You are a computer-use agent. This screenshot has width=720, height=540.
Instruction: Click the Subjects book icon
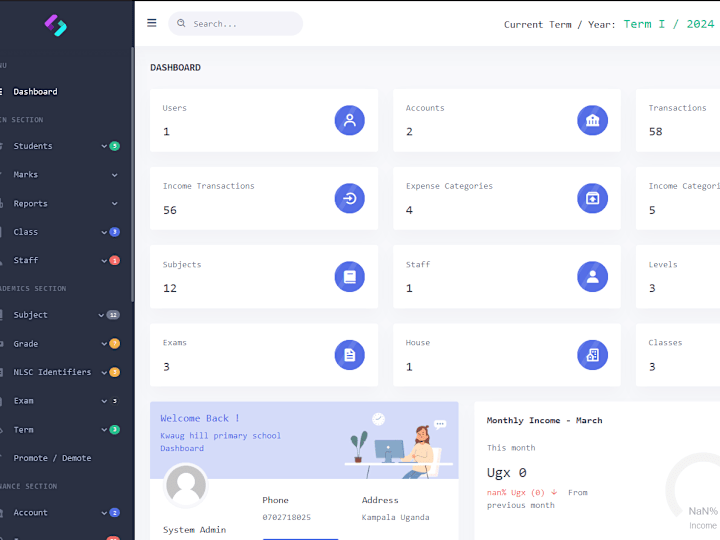349,276
